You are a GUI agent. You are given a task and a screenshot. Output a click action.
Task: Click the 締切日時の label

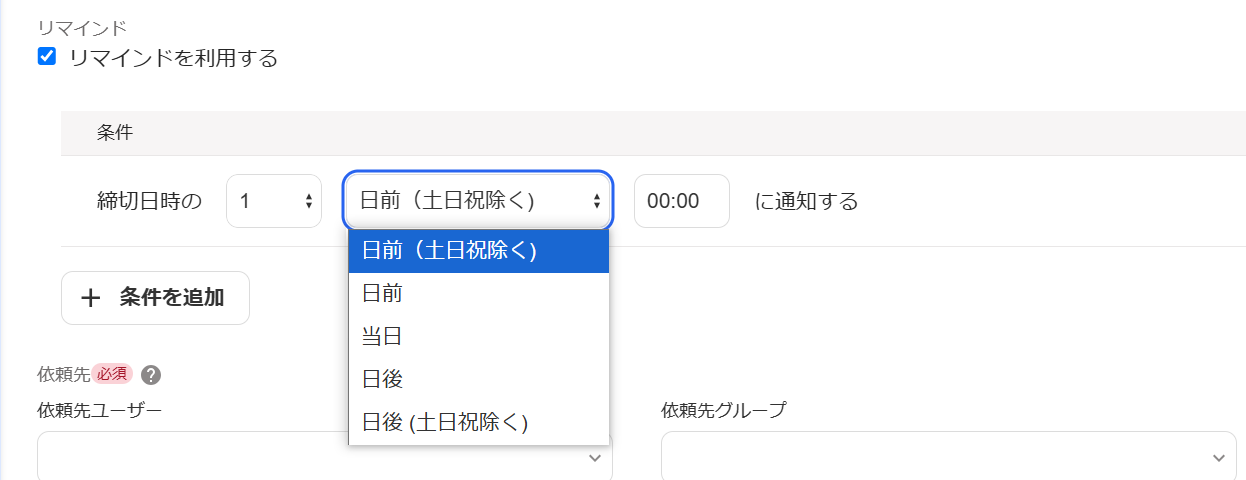tap(149, 202)
